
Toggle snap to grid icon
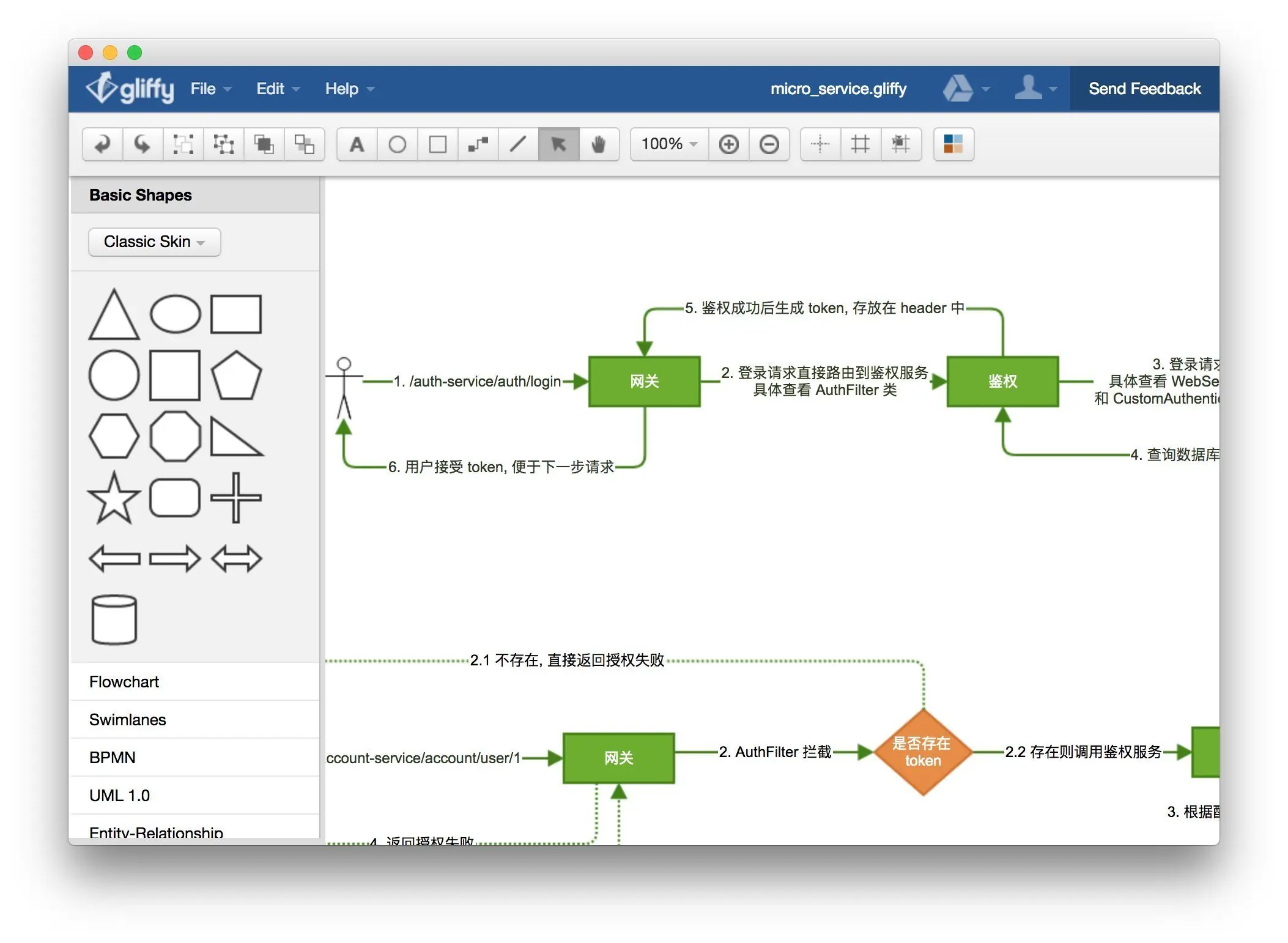coord(900,144)
